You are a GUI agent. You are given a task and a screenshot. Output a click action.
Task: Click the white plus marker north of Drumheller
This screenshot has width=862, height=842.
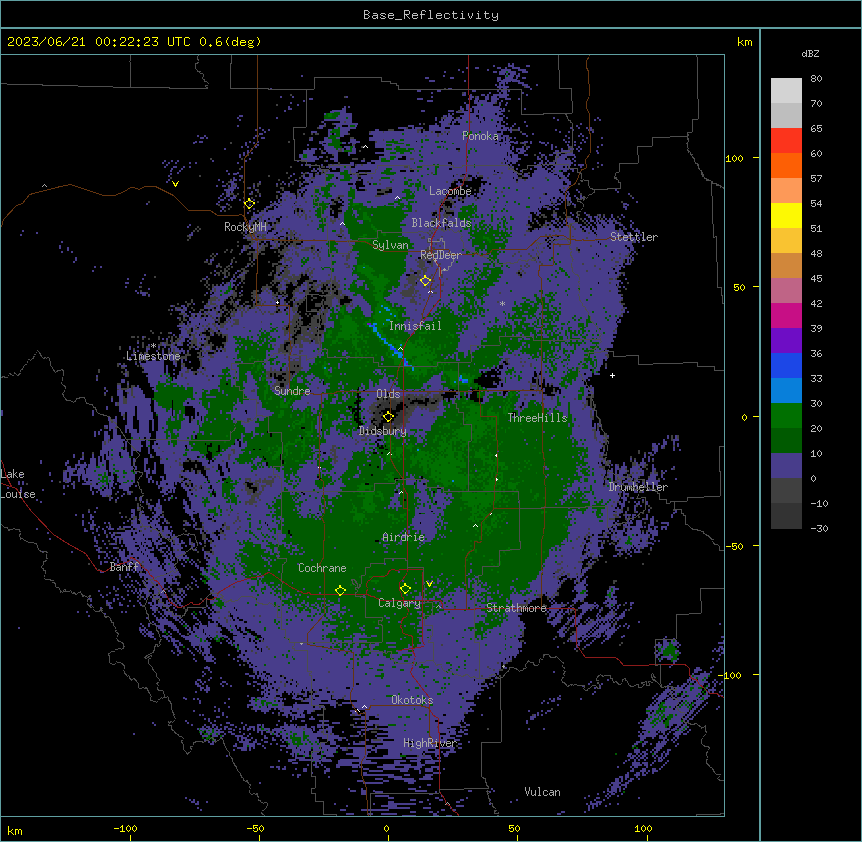click(612, 375)
